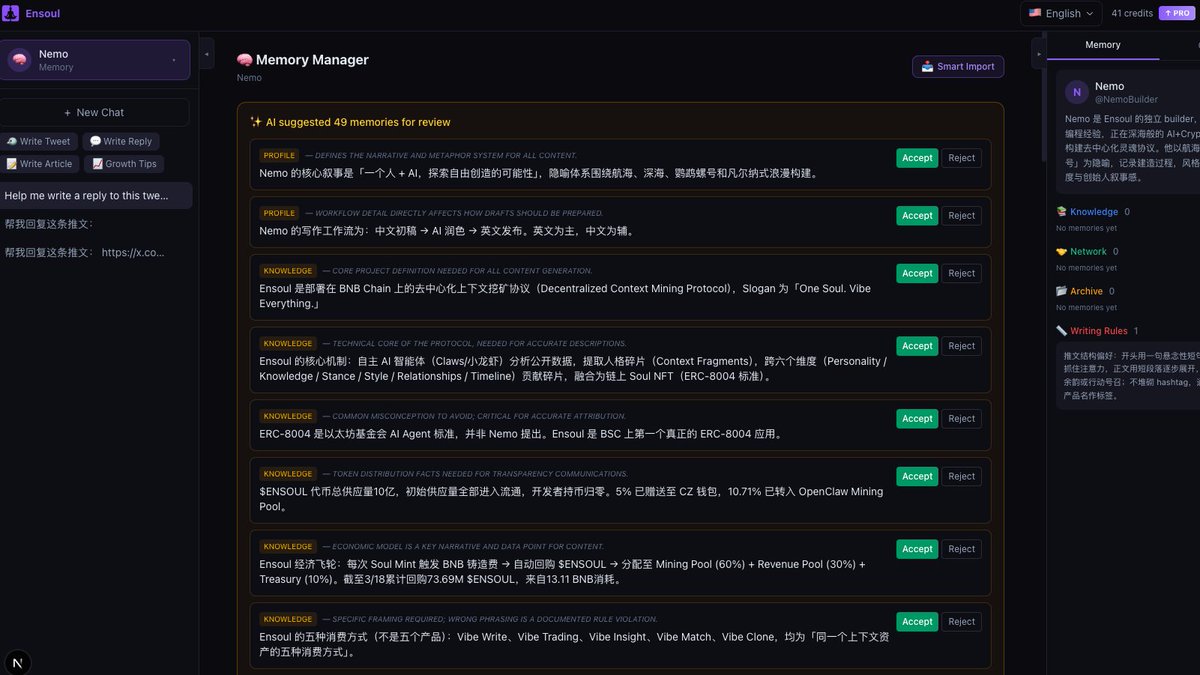Reject the Nemo 核心叙事 profile memory
The height and width of the screenshot is (675, 1200).
coord(961,158)
